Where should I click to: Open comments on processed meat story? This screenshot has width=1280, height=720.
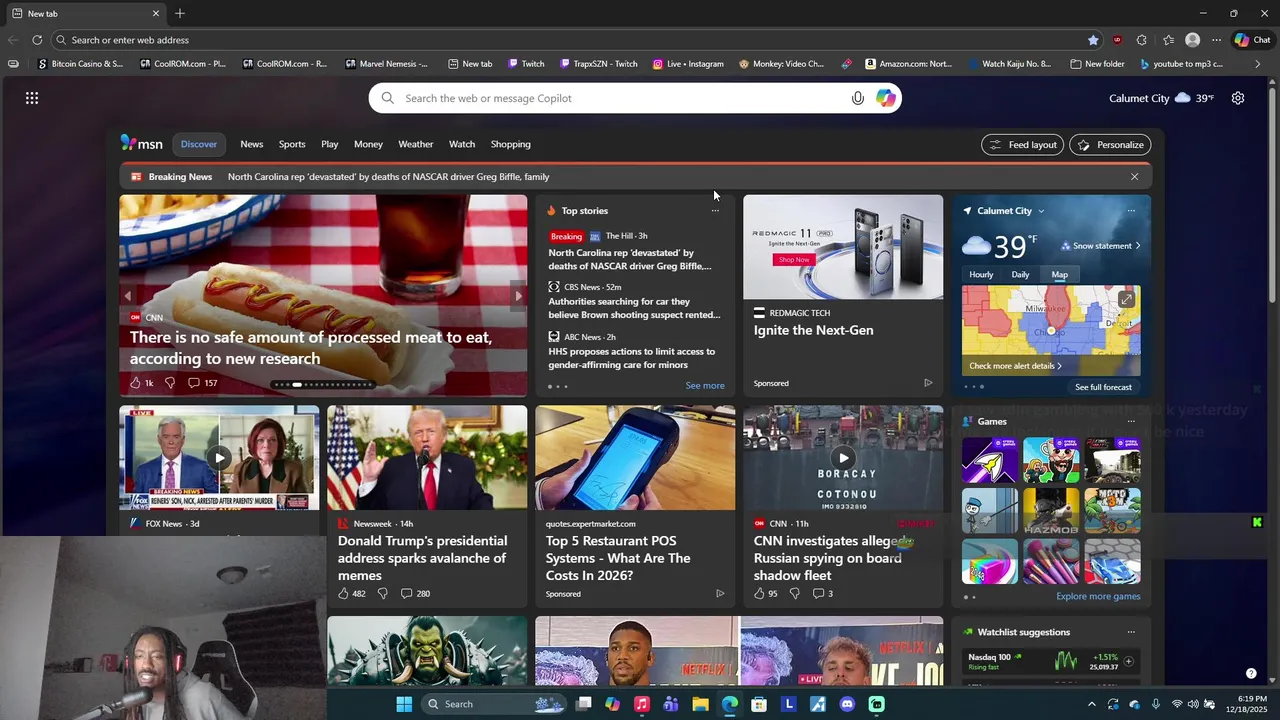(203, 383)
